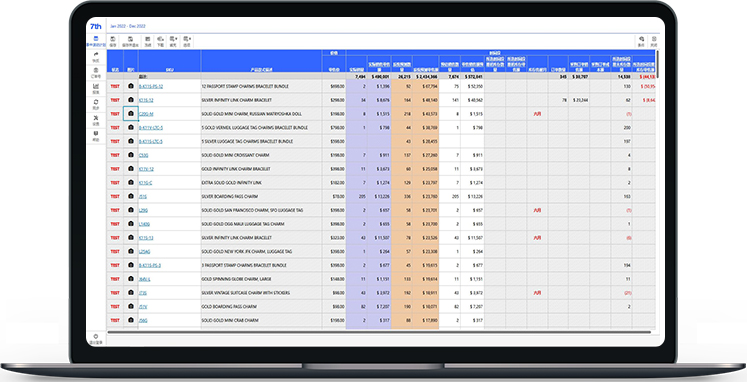
Task: Click the logout icon at sidebar bottom
Action: (x=96, y=339)
